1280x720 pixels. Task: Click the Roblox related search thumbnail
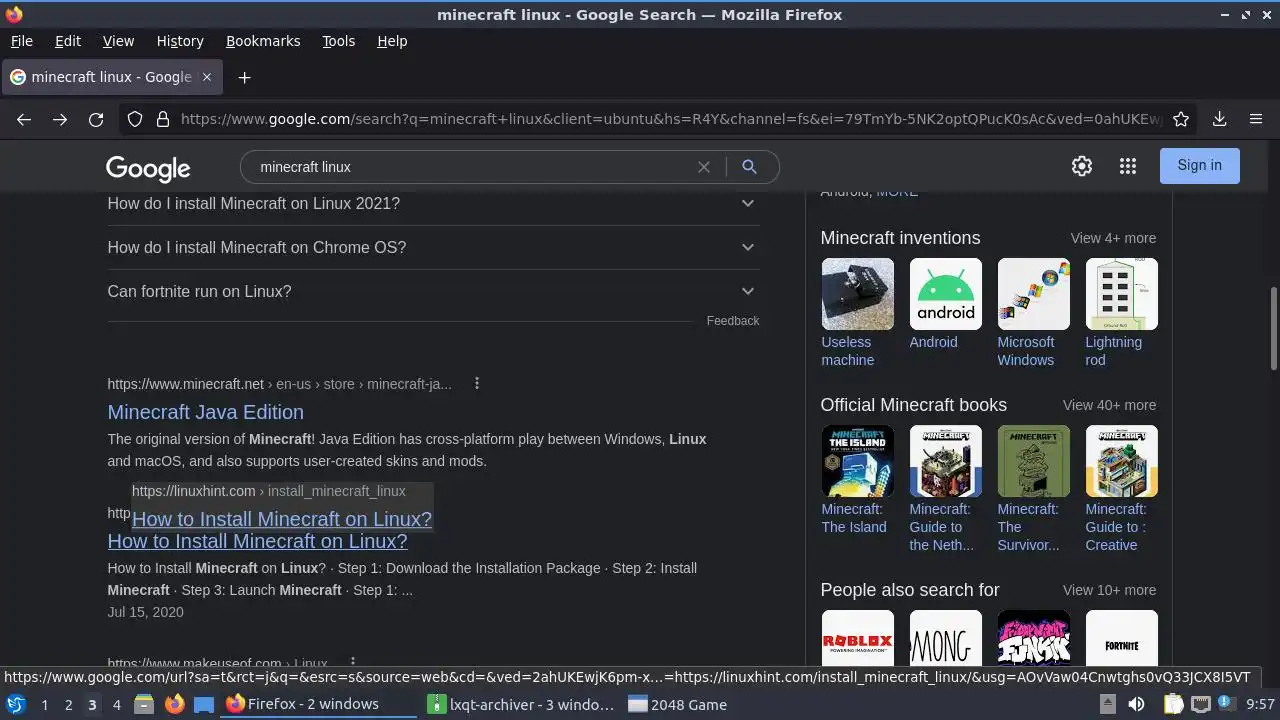[x=857, y=638]
